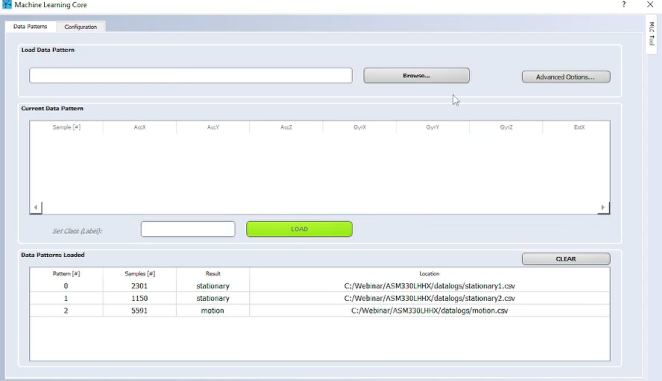Close the Machine Learning Core window
The image size is (662, 381).
(650, 5)
